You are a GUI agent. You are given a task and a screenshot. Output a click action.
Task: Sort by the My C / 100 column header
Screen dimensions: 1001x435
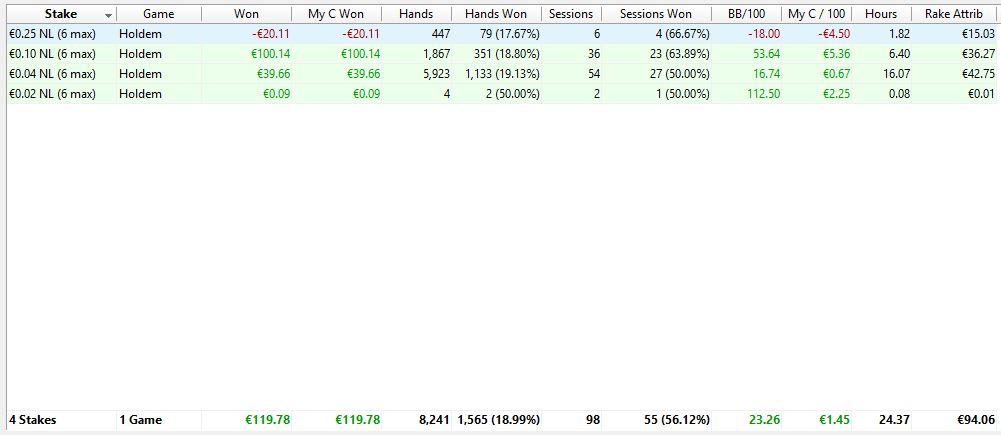[x=818, y=13]
